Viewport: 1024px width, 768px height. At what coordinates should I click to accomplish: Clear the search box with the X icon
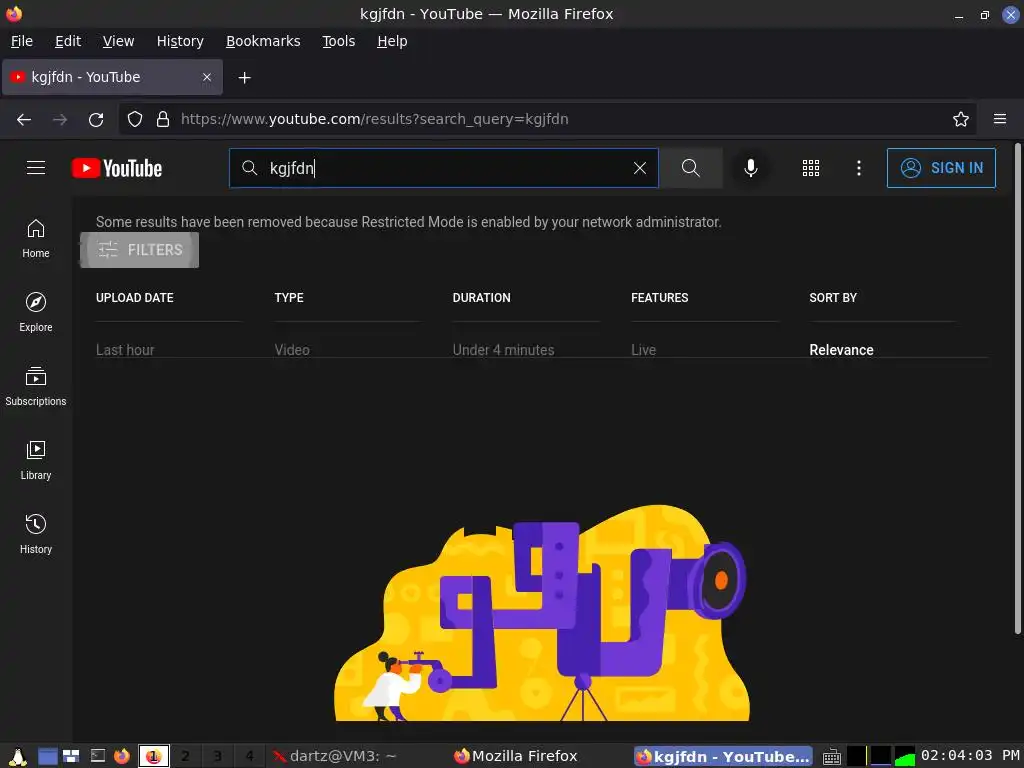tap(640, 168)
